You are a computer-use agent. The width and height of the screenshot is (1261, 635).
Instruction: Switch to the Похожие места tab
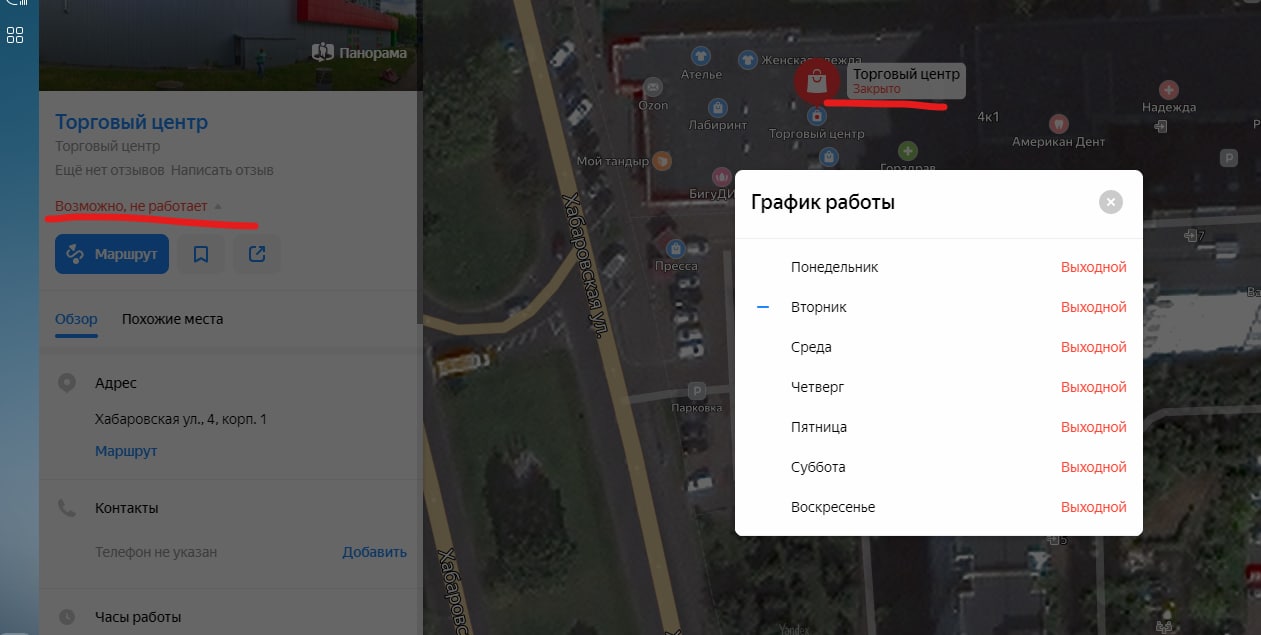172,319
